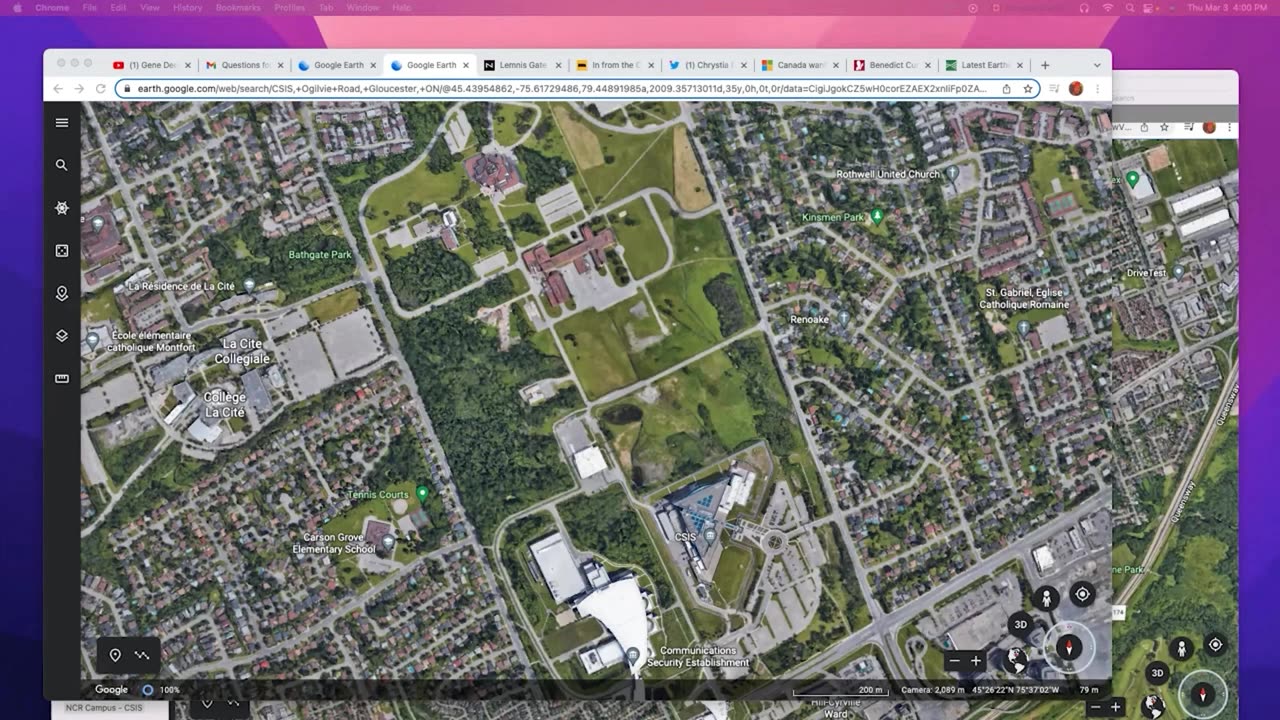Click the Wi-Fi status icon in menu bar
Image resolution: width=1280 pixels, height=720 pixels.
click(1107, 7)
